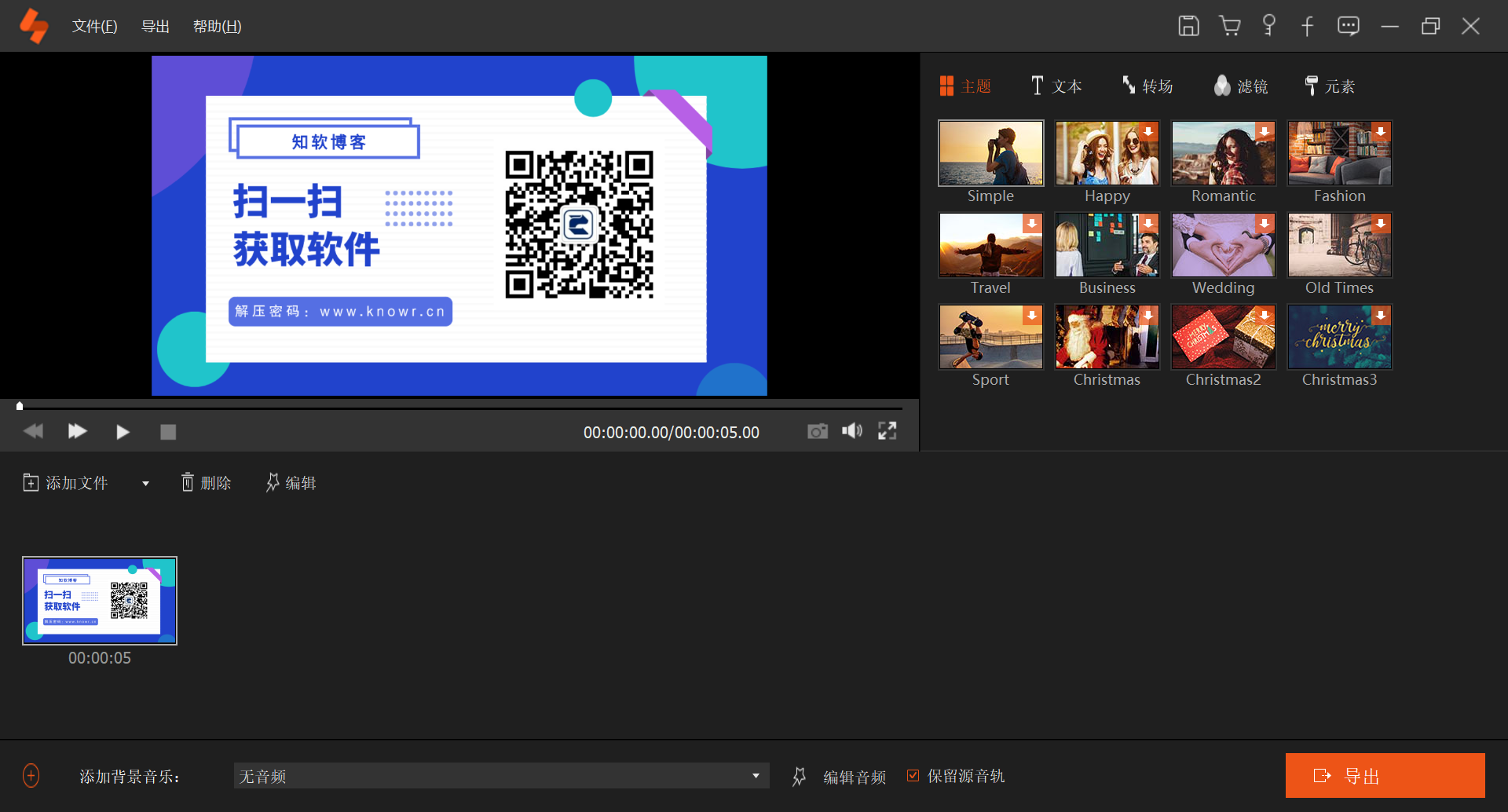Image resolution: width=1508 pixels, height=812 pixels.
Task: Open the Facebook share icon
Action: tap(1307, 26)
